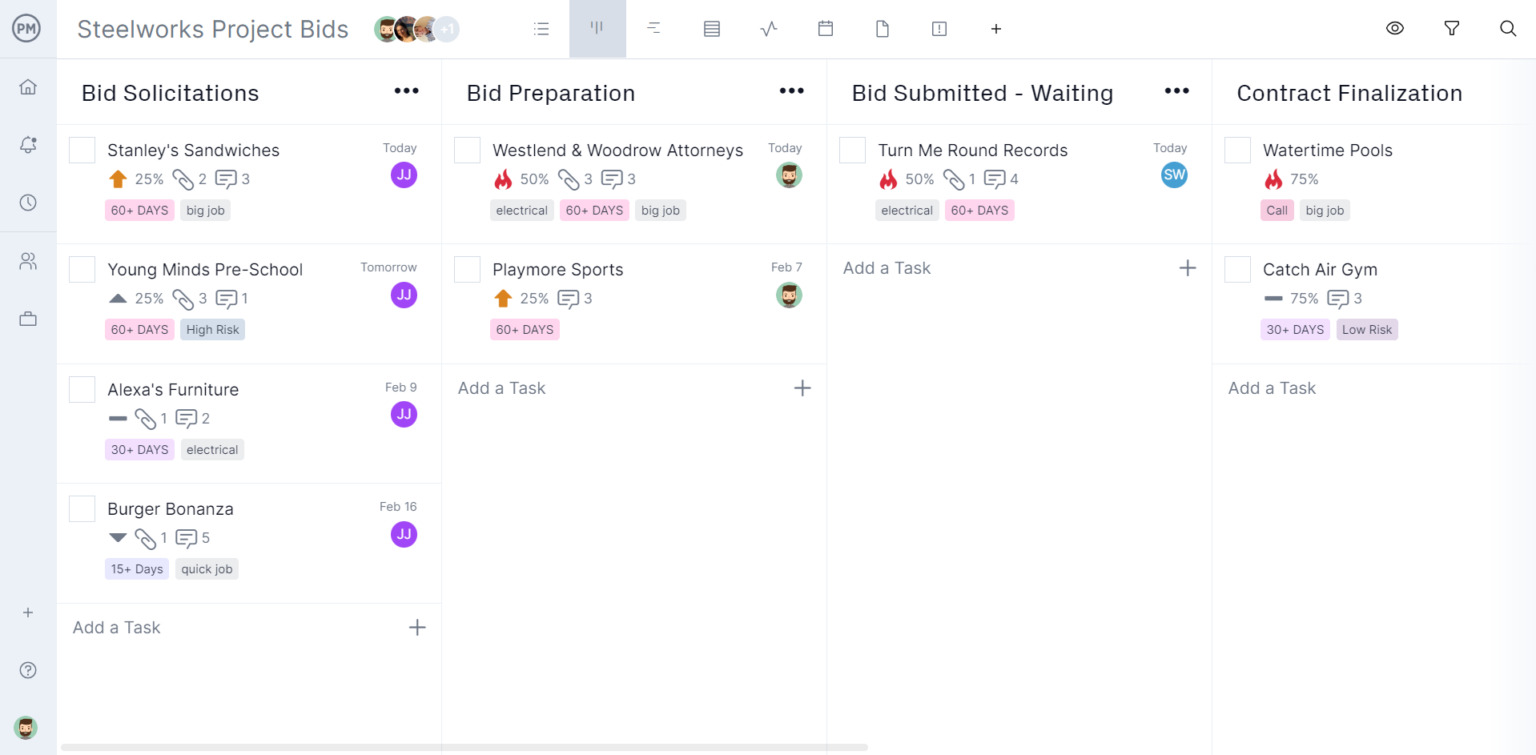Click the search magnifier icon

(1508, 29)
